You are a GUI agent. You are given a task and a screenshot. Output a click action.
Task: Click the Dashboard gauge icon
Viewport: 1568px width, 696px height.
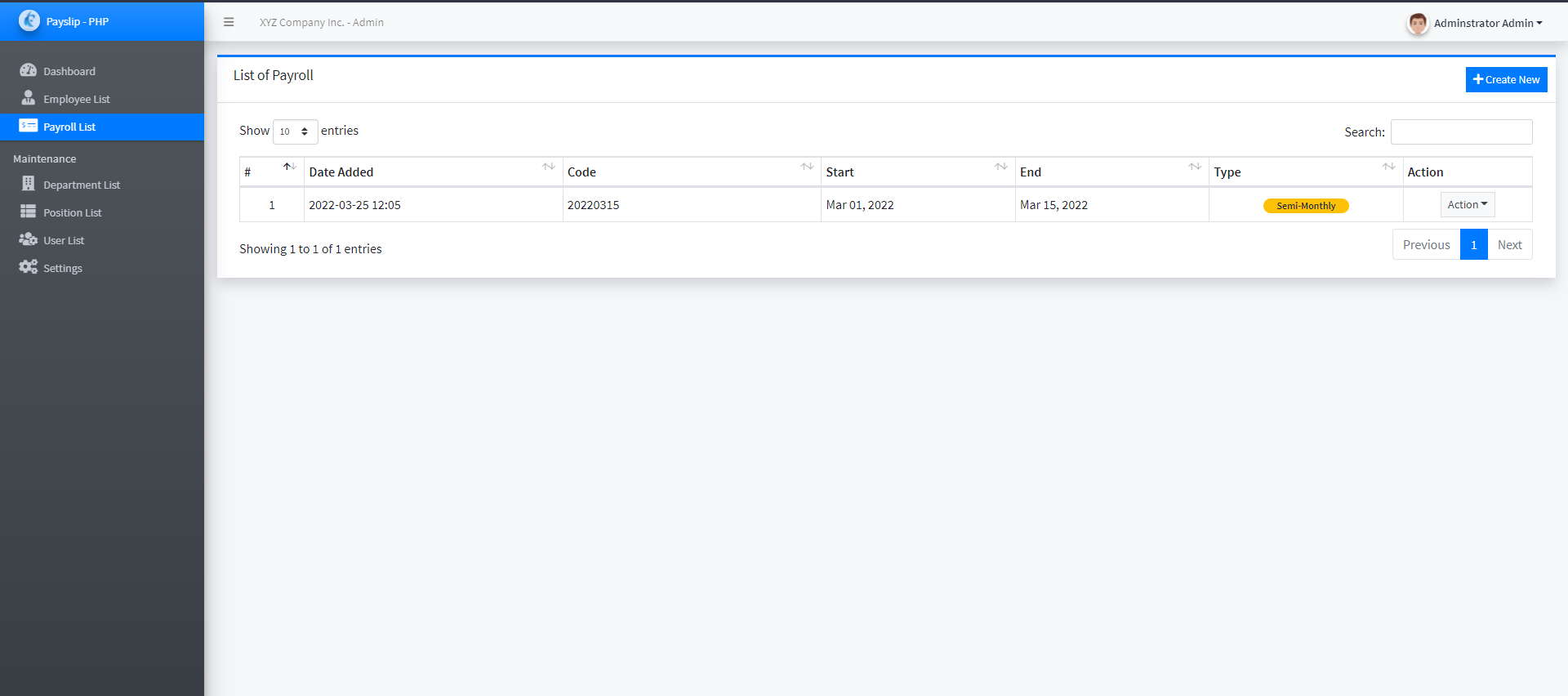click(28, 70)
